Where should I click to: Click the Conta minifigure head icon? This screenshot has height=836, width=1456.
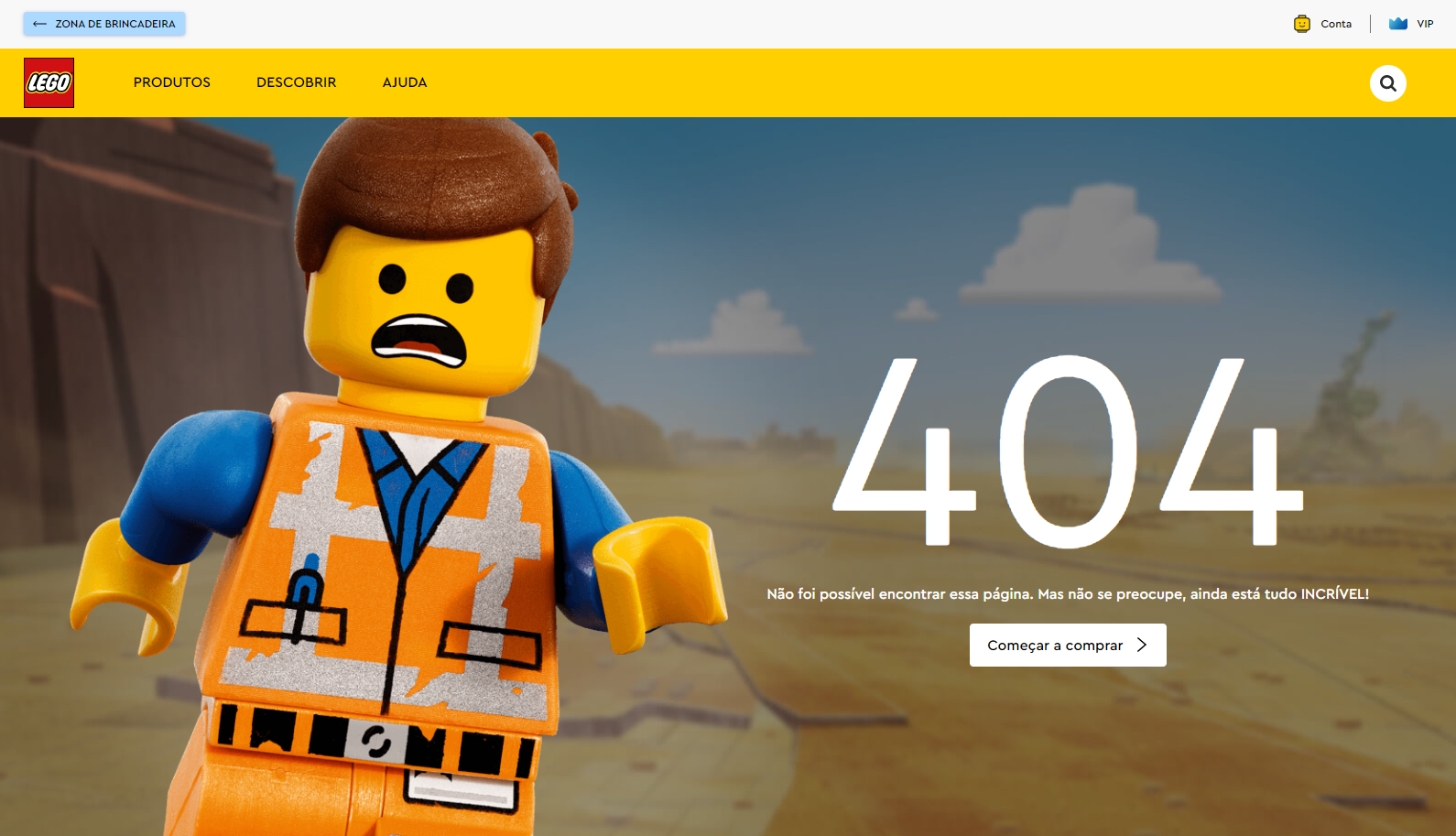1302,24
